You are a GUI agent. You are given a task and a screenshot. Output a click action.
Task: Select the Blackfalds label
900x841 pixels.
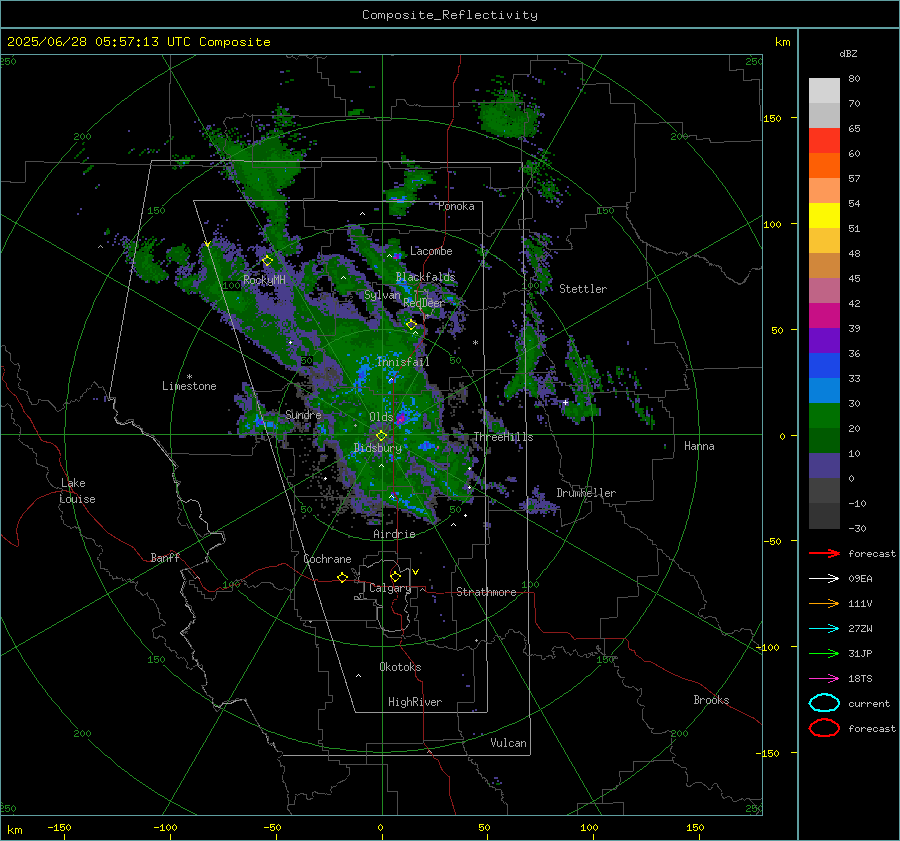(x=425, y=277)
